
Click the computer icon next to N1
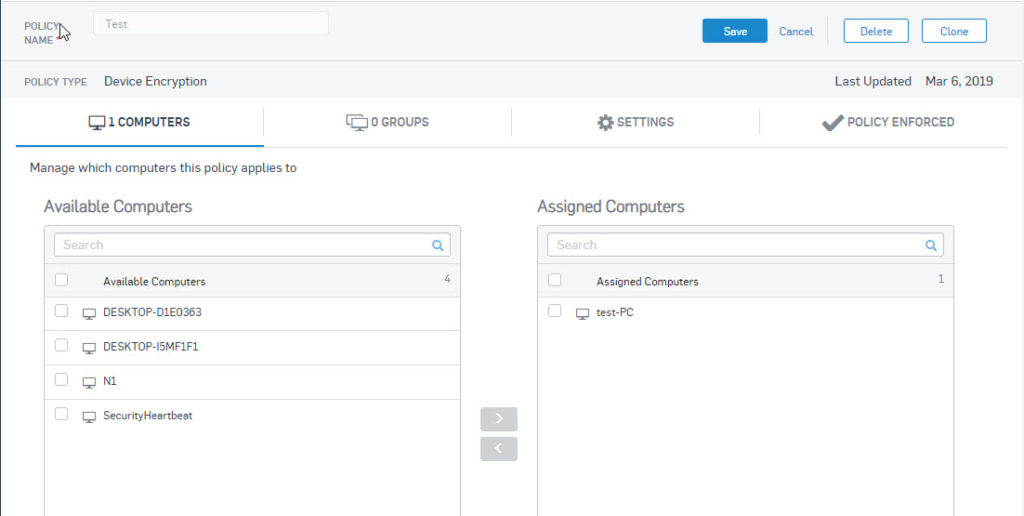[x=89, y=383]
